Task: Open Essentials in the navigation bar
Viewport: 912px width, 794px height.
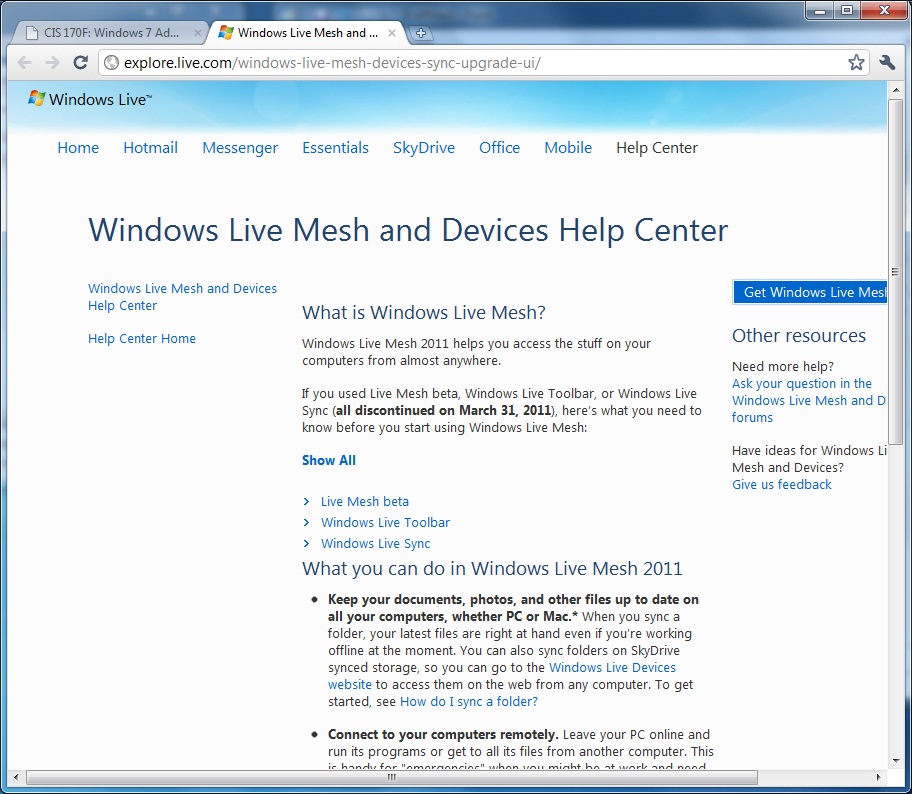Action: click(x=336, y=148)
